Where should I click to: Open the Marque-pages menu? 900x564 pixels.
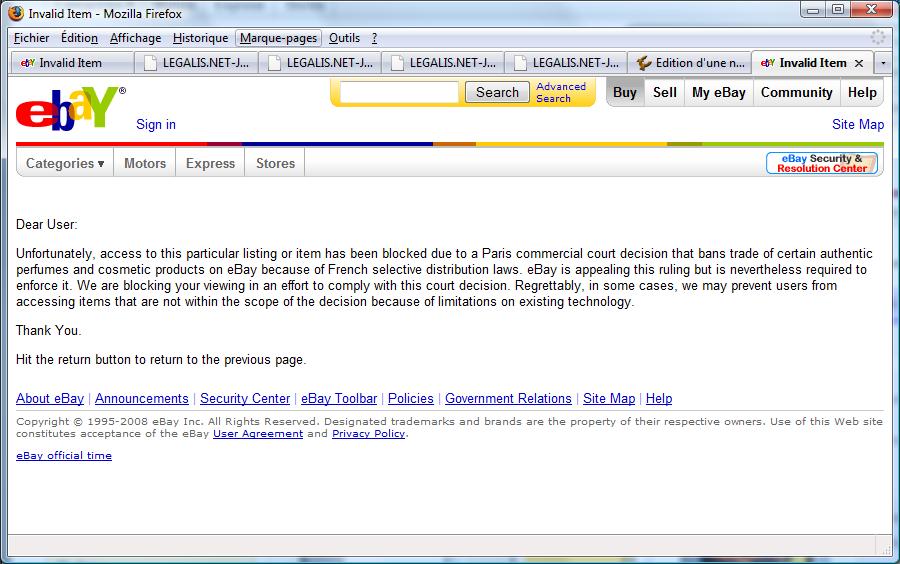[x=278, y=38]
